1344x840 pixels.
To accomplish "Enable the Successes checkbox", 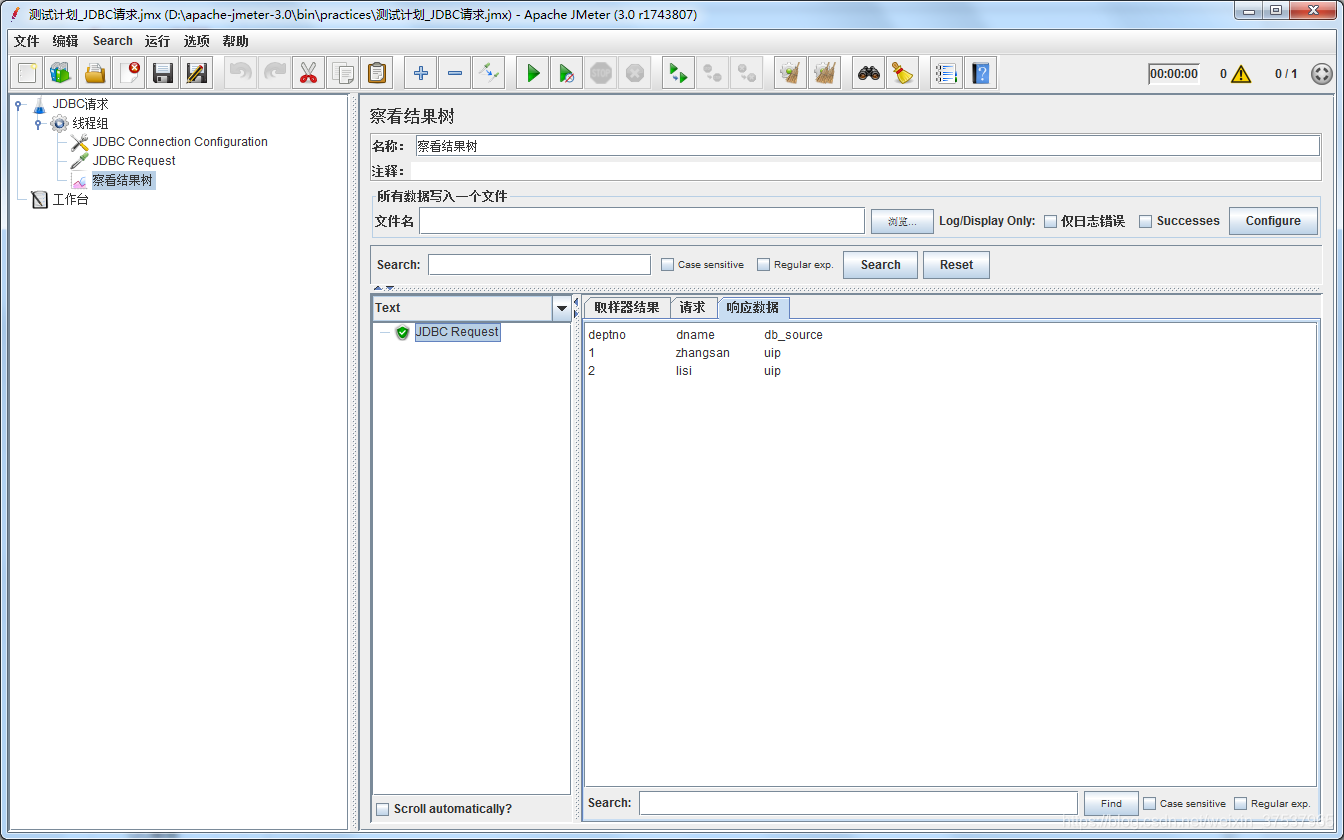I will [x=1146, y=221].
